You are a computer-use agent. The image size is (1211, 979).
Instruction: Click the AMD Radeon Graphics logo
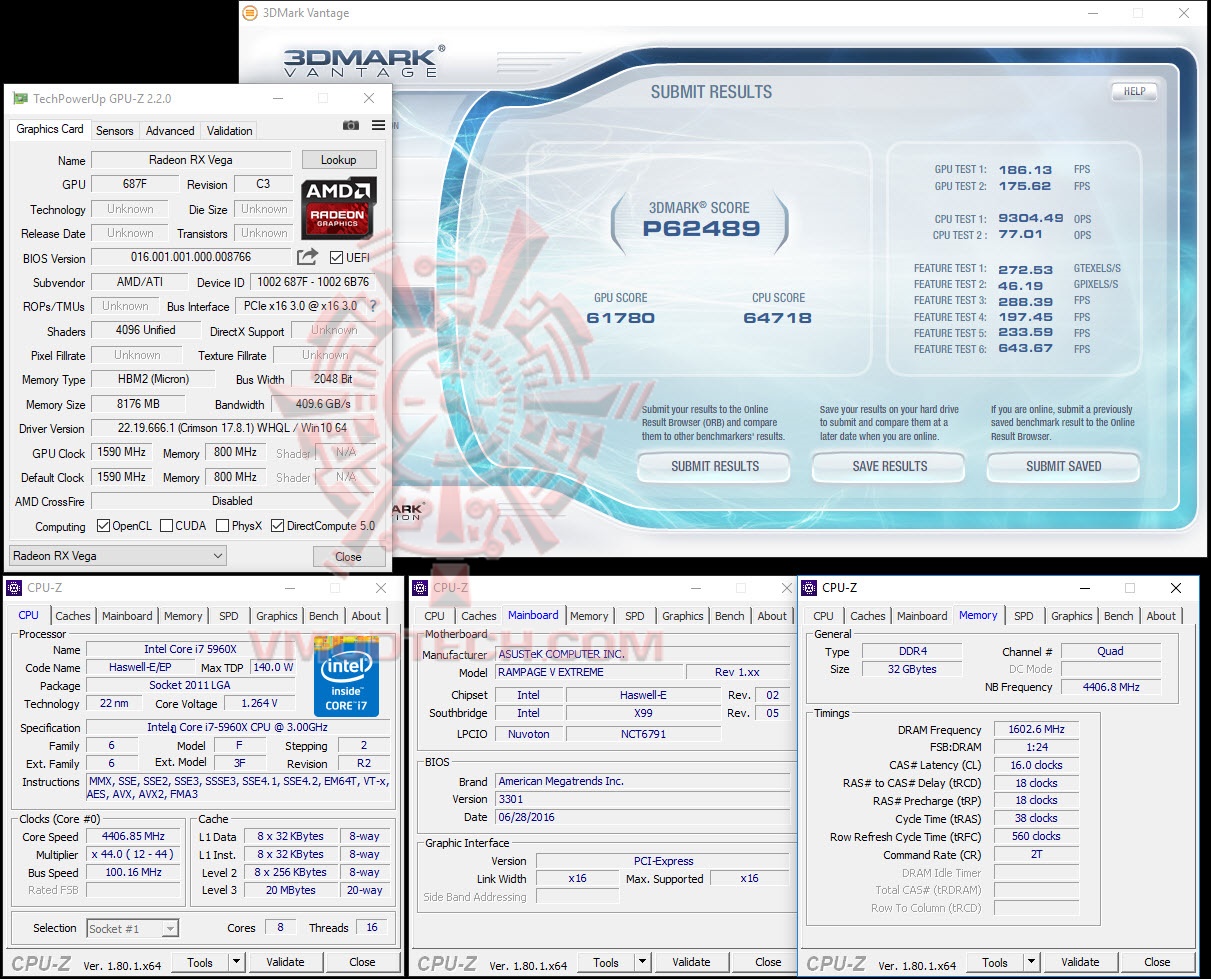[x=339, y=207]
